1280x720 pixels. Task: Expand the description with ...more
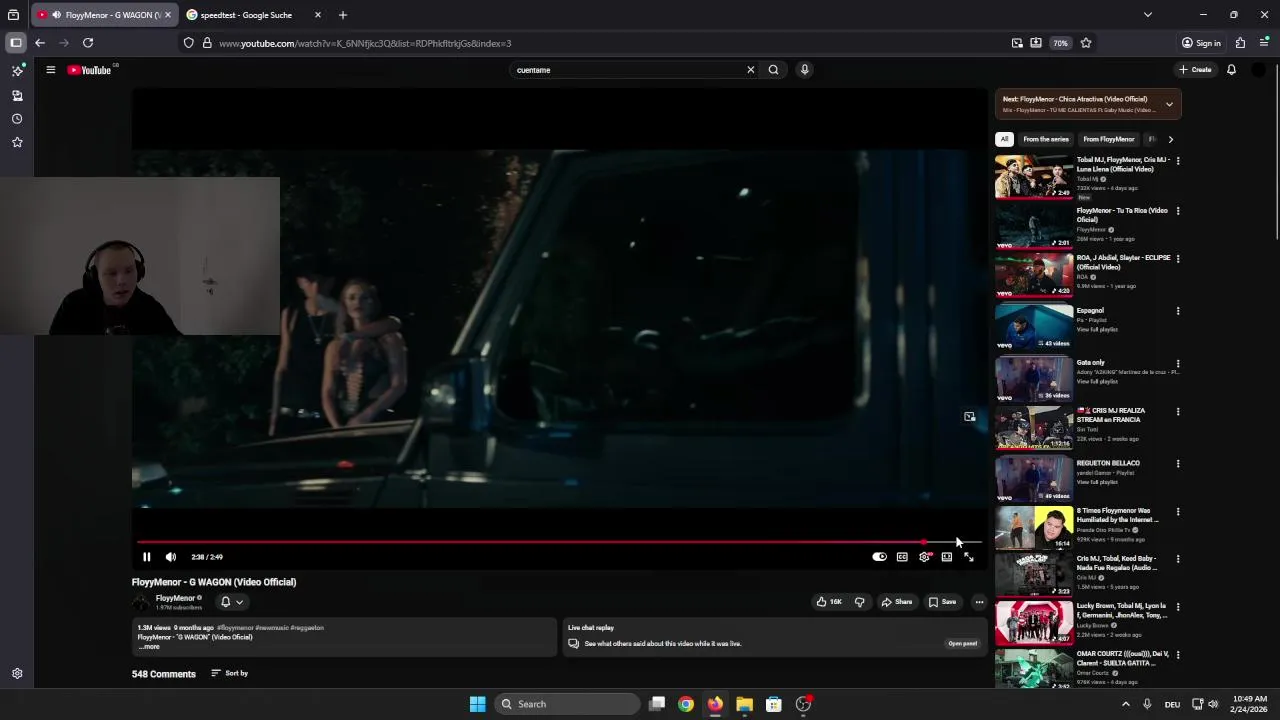pos(148,647)
